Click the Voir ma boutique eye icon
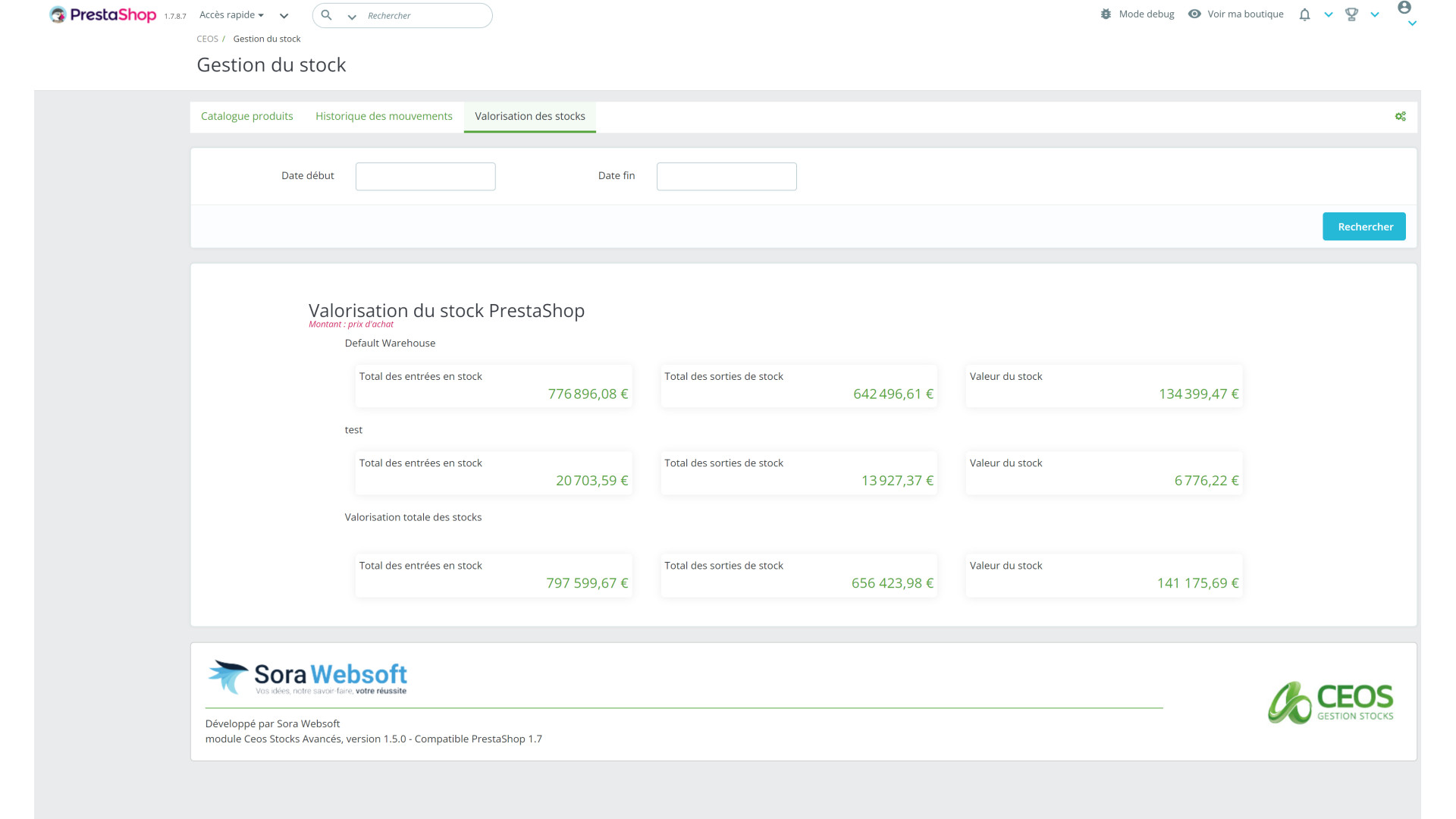This screenshot has width=1456, height=819. point(1194,14)
